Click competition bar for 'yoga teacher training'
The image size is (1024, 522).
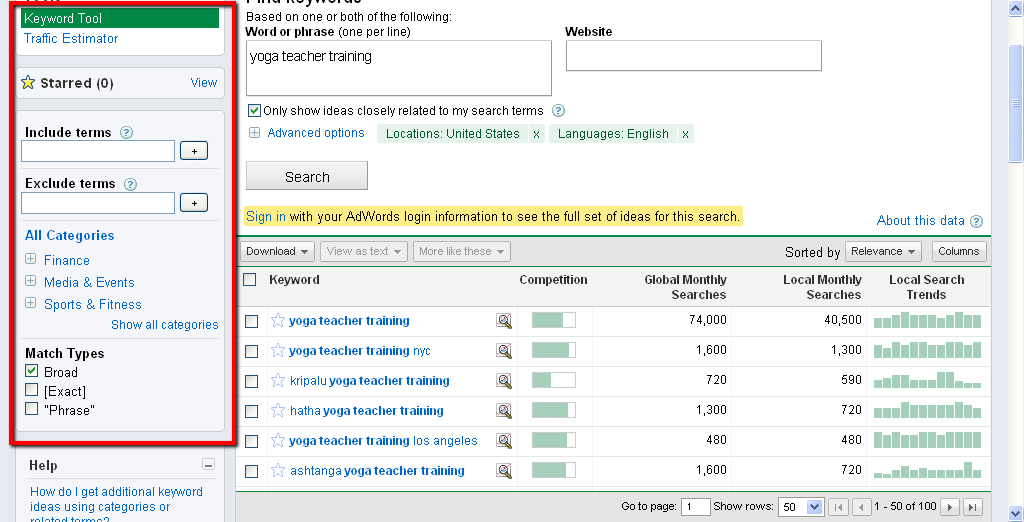[553, 321]
